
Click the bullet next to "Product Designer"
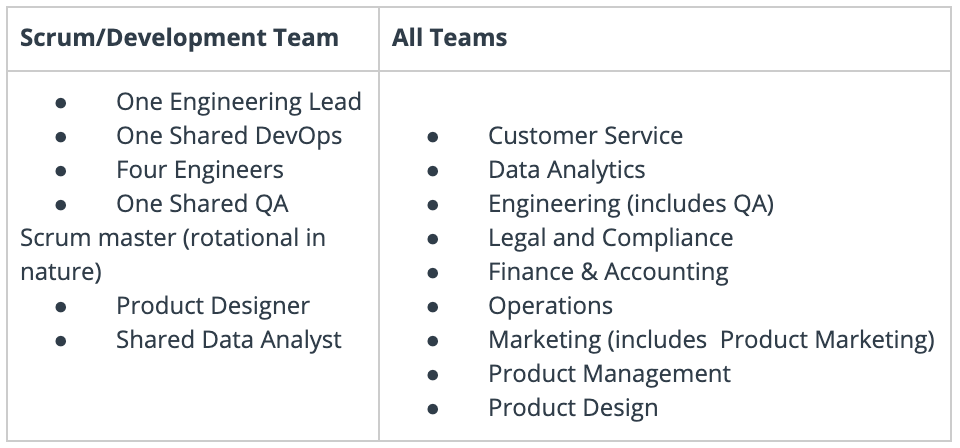pos(61,307)
